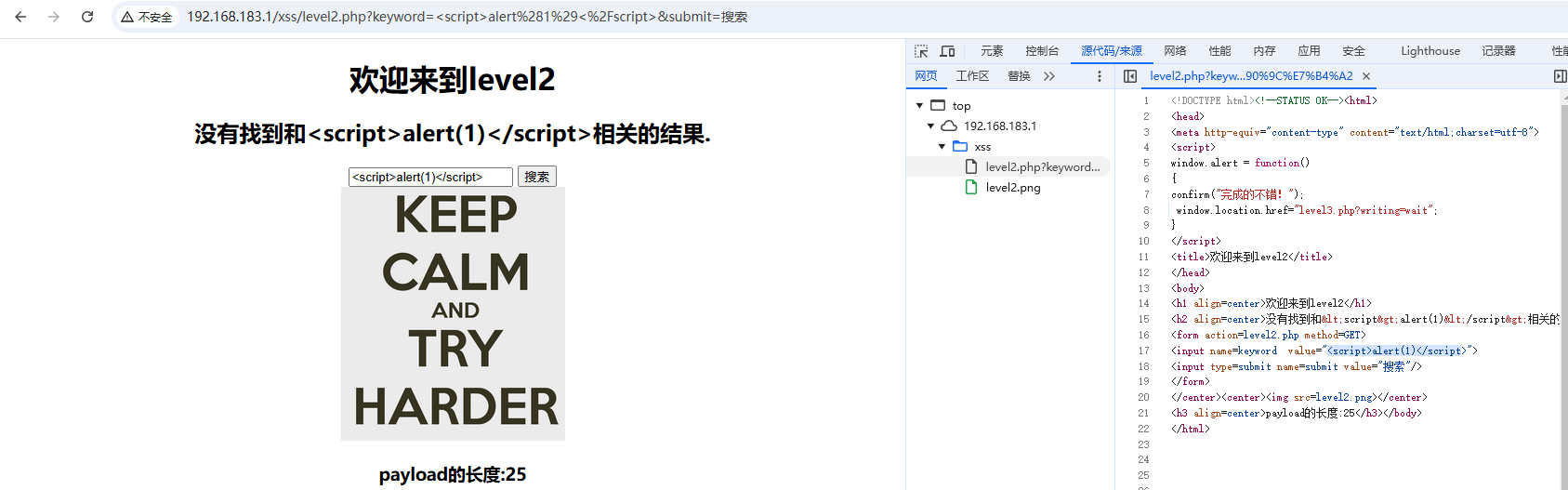This screenshot has height=490, width=1568.
Task: Select the 网页 sources sub-tab
Action: [926, 76]
